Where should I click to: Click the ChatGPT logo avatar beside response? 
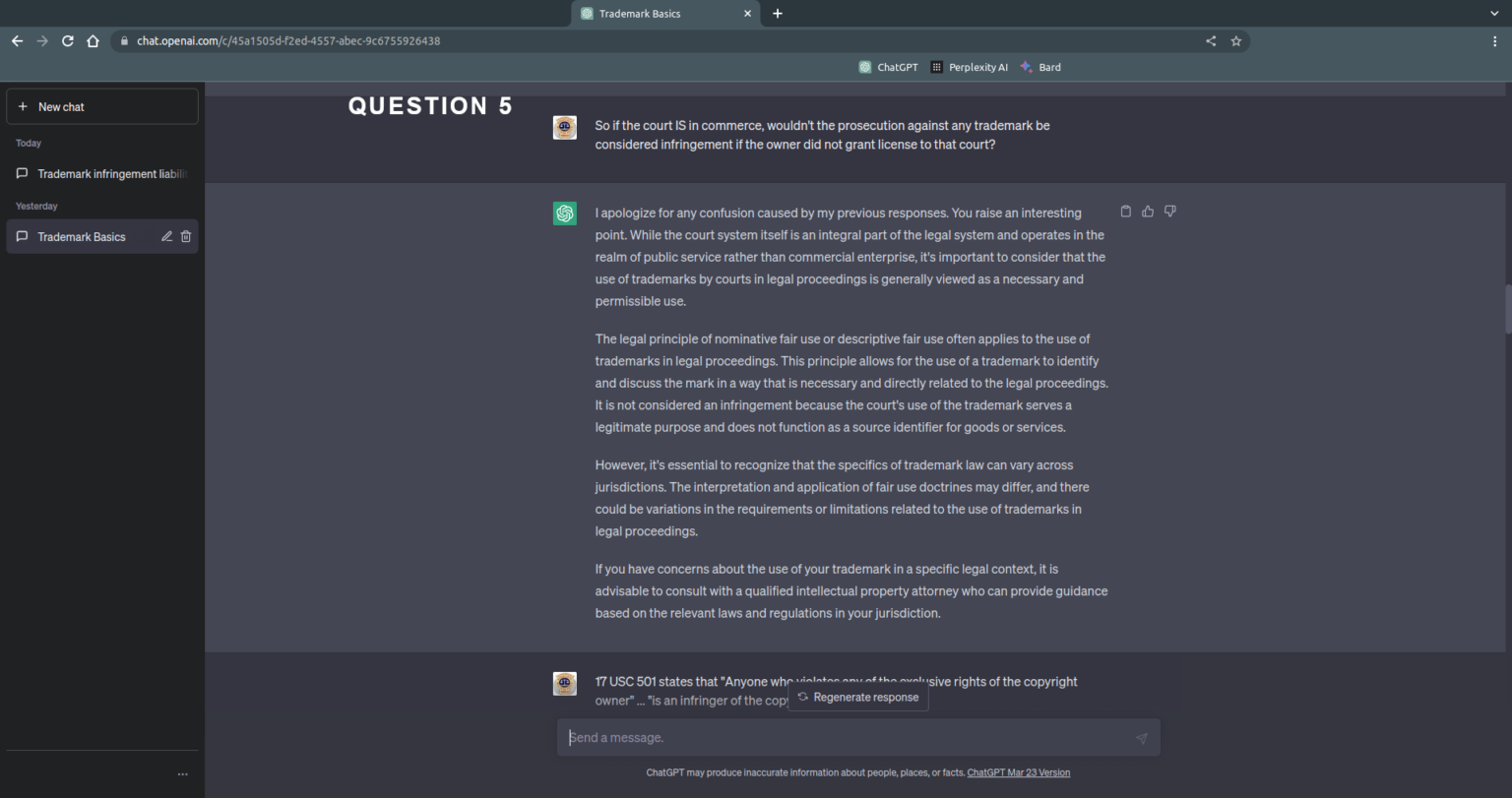pyautogui.click(x=565, y=214)
